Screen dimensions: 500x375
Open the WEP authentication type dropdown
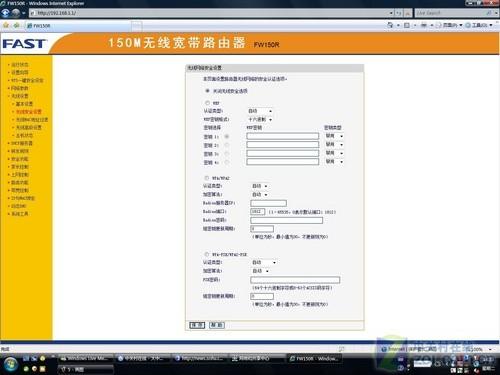pos(260,111)
